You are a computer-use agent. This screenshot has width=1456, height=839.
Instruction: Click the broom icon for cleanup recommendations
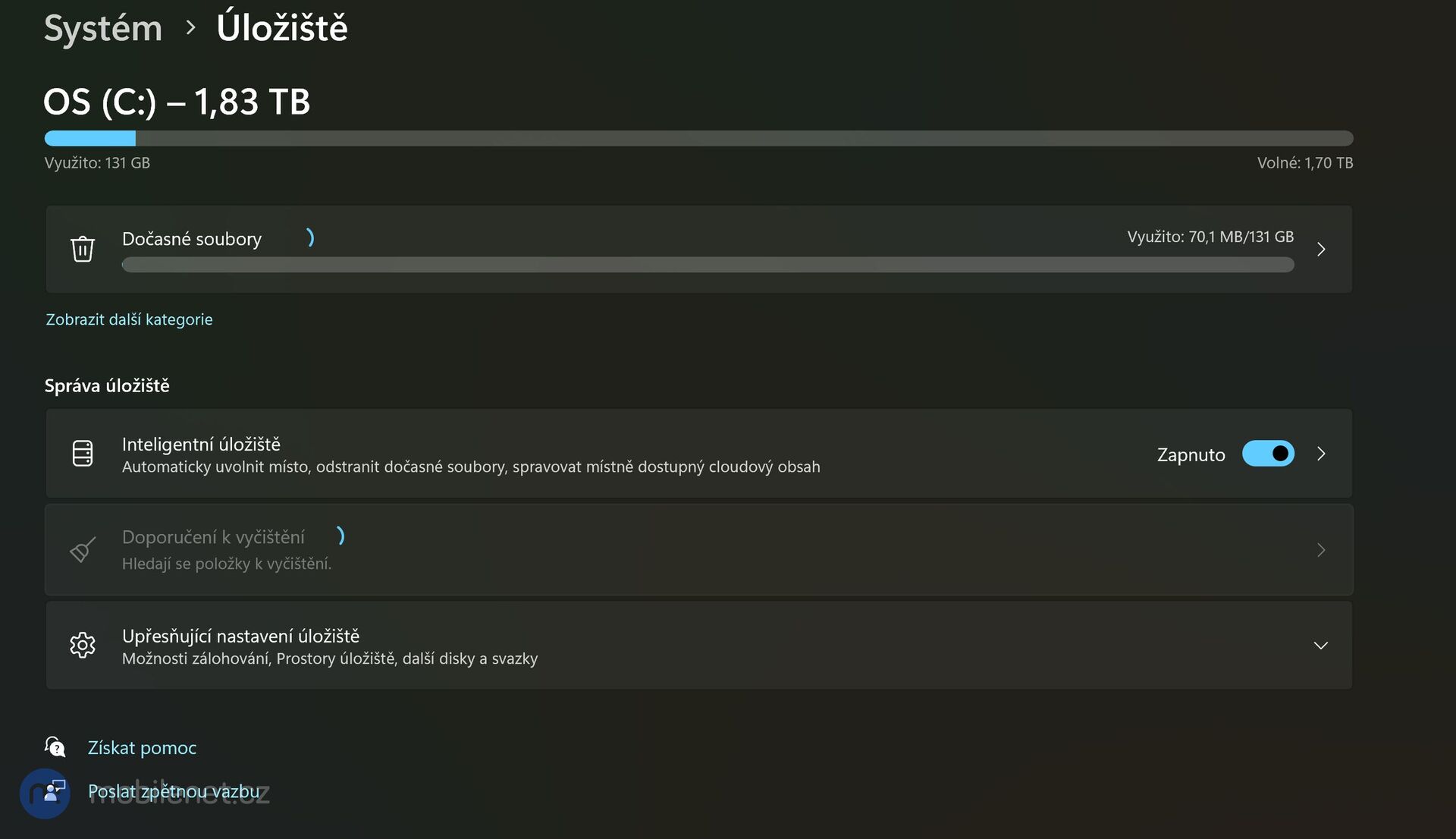click(x=83, y=549)
